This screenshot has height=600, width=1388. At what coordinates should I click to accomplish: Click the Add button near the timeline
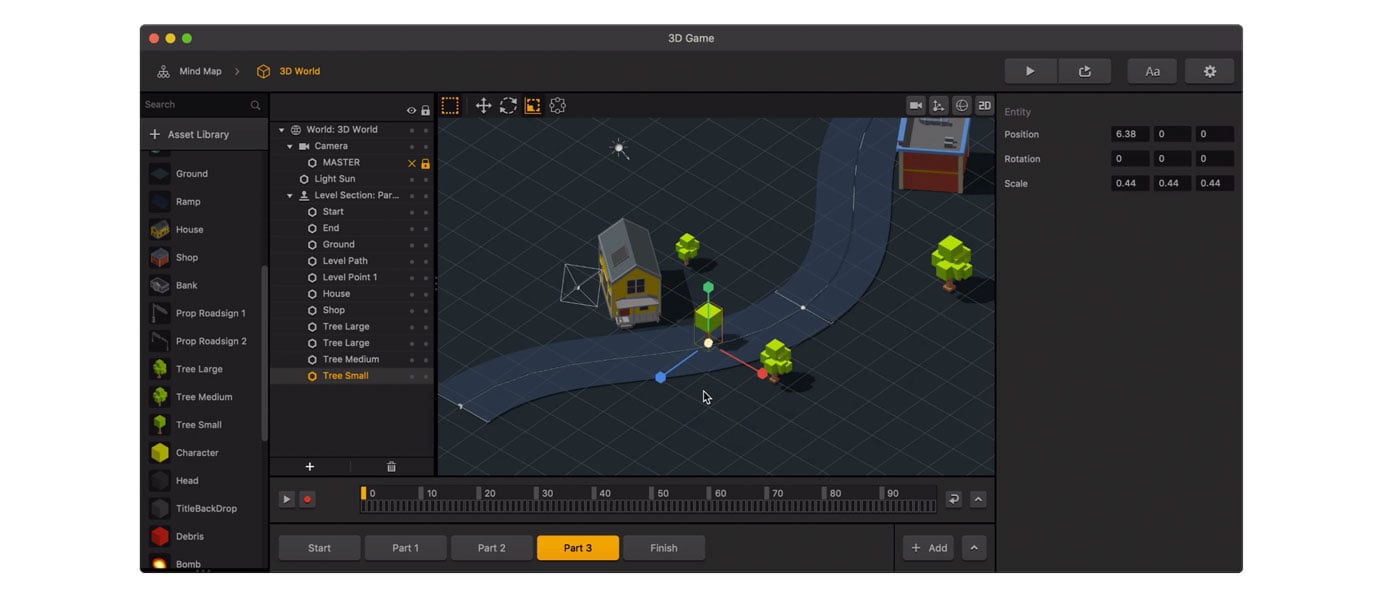click(x=928, y=547)
